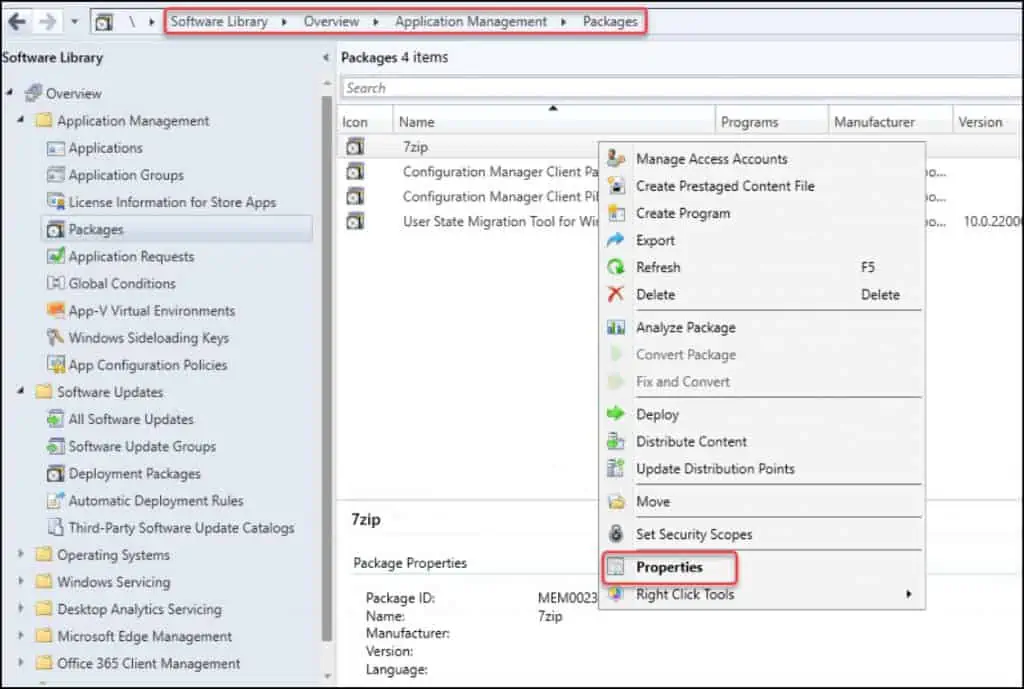
Task: Click Application Management in breadcrumb path
Action: [471, 22]
